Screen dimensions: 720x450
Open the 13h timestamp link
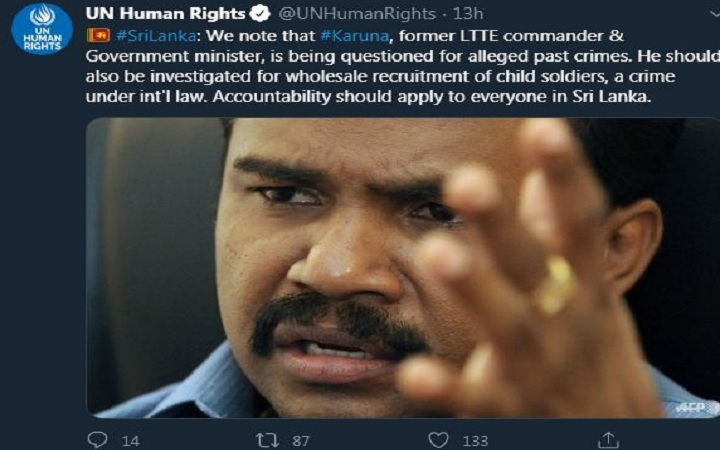[x=468, y=14]
